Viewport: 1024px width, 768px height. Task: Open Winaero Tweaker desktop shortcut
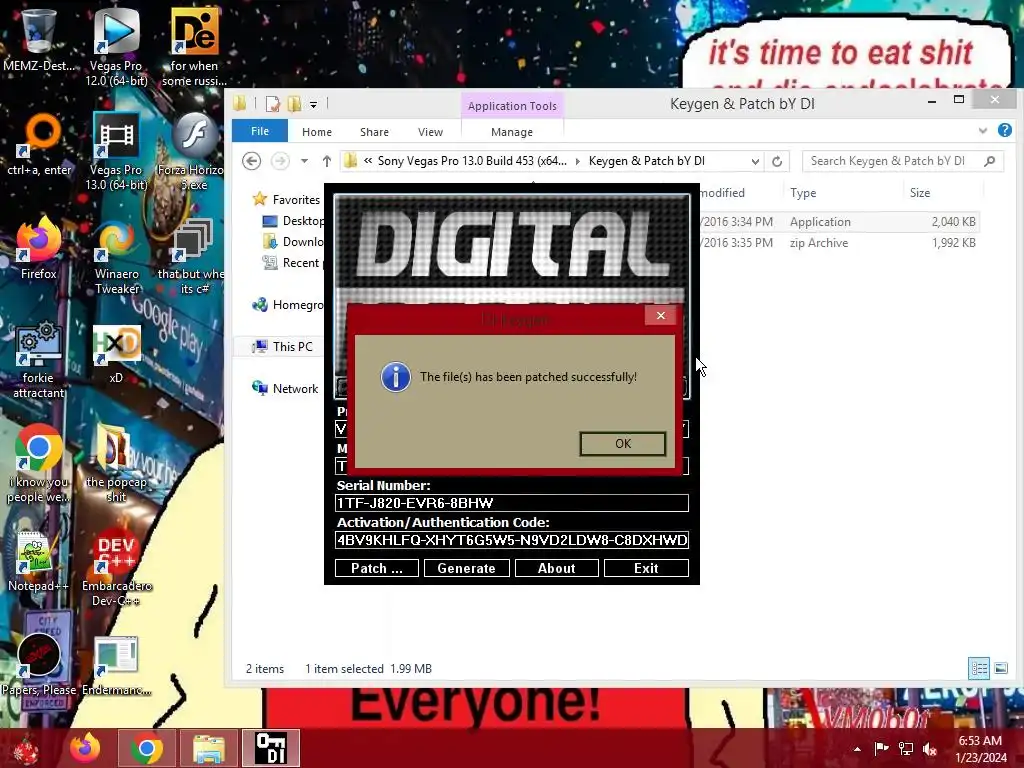pyautogui.click(x=116, y=256)
